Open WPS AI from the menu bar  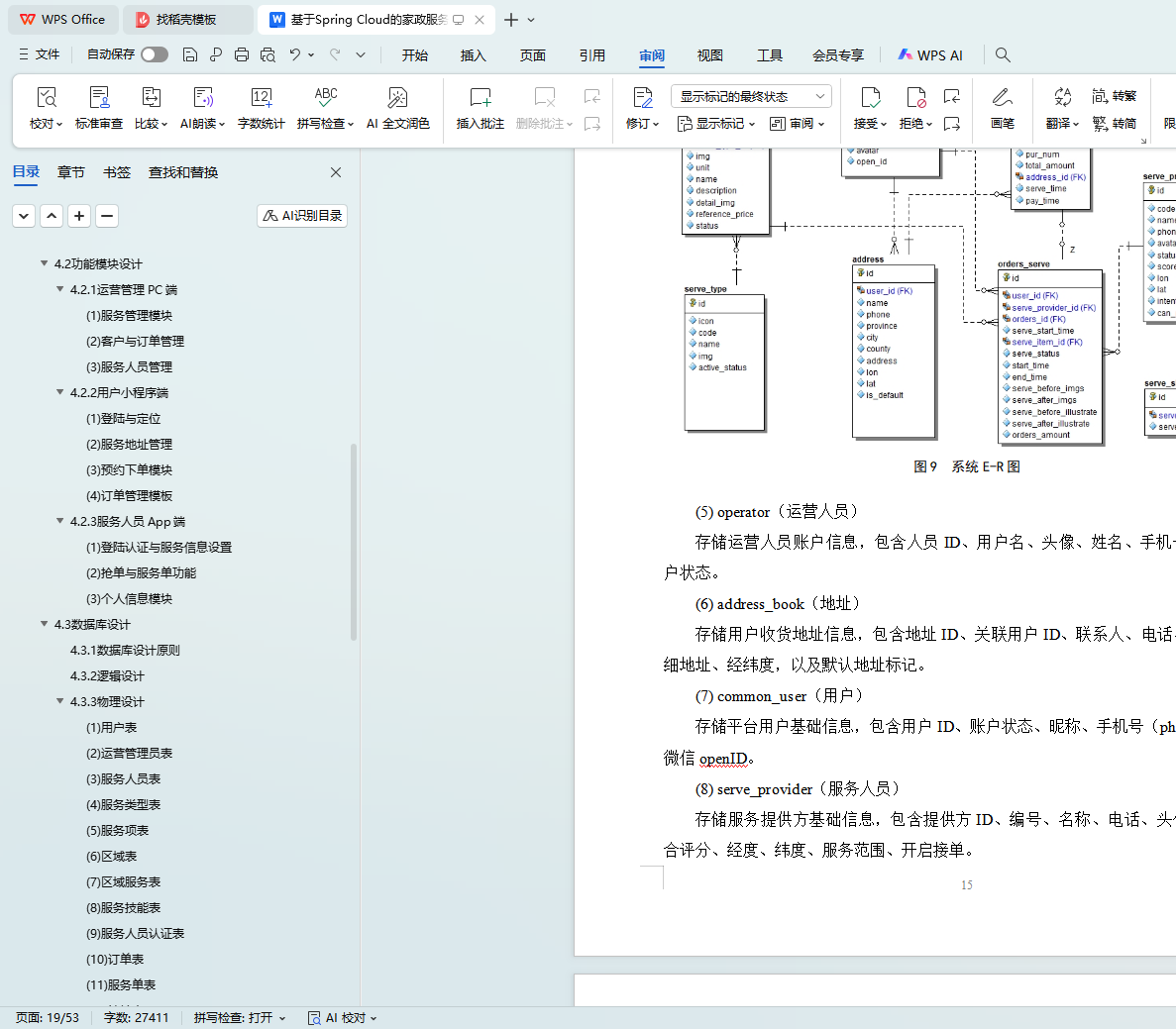(930, 54)
